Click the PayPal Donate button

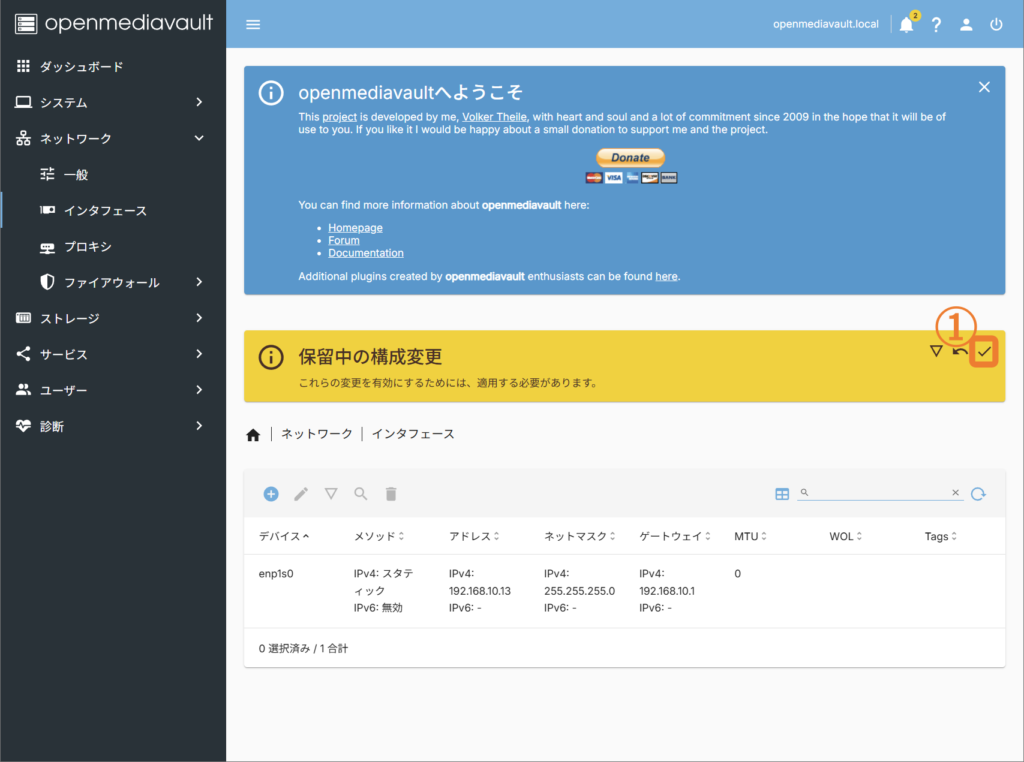(630, 157)
